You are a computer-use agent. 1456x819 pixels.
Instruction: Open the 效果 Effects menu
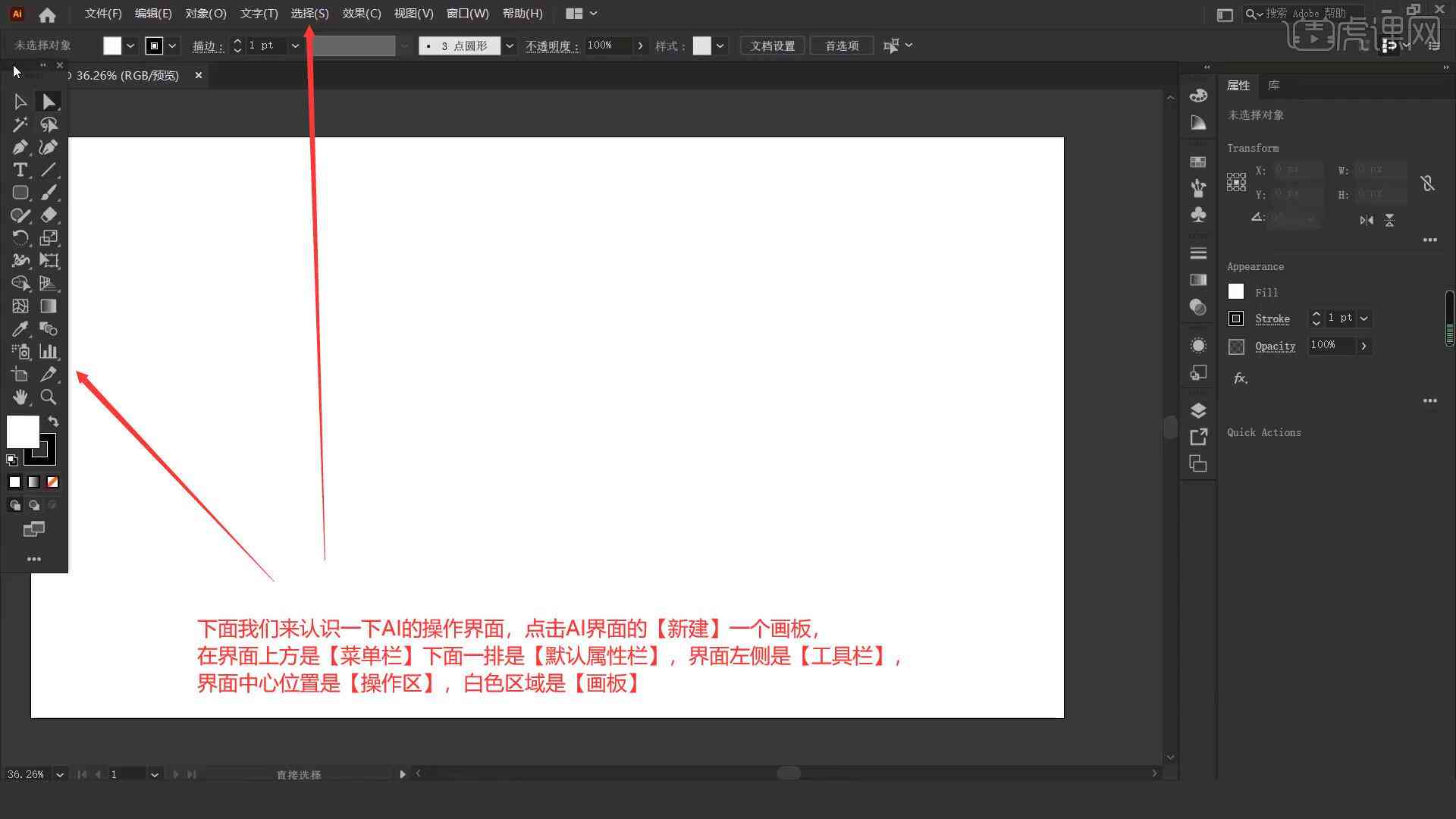tap(360, 13)
